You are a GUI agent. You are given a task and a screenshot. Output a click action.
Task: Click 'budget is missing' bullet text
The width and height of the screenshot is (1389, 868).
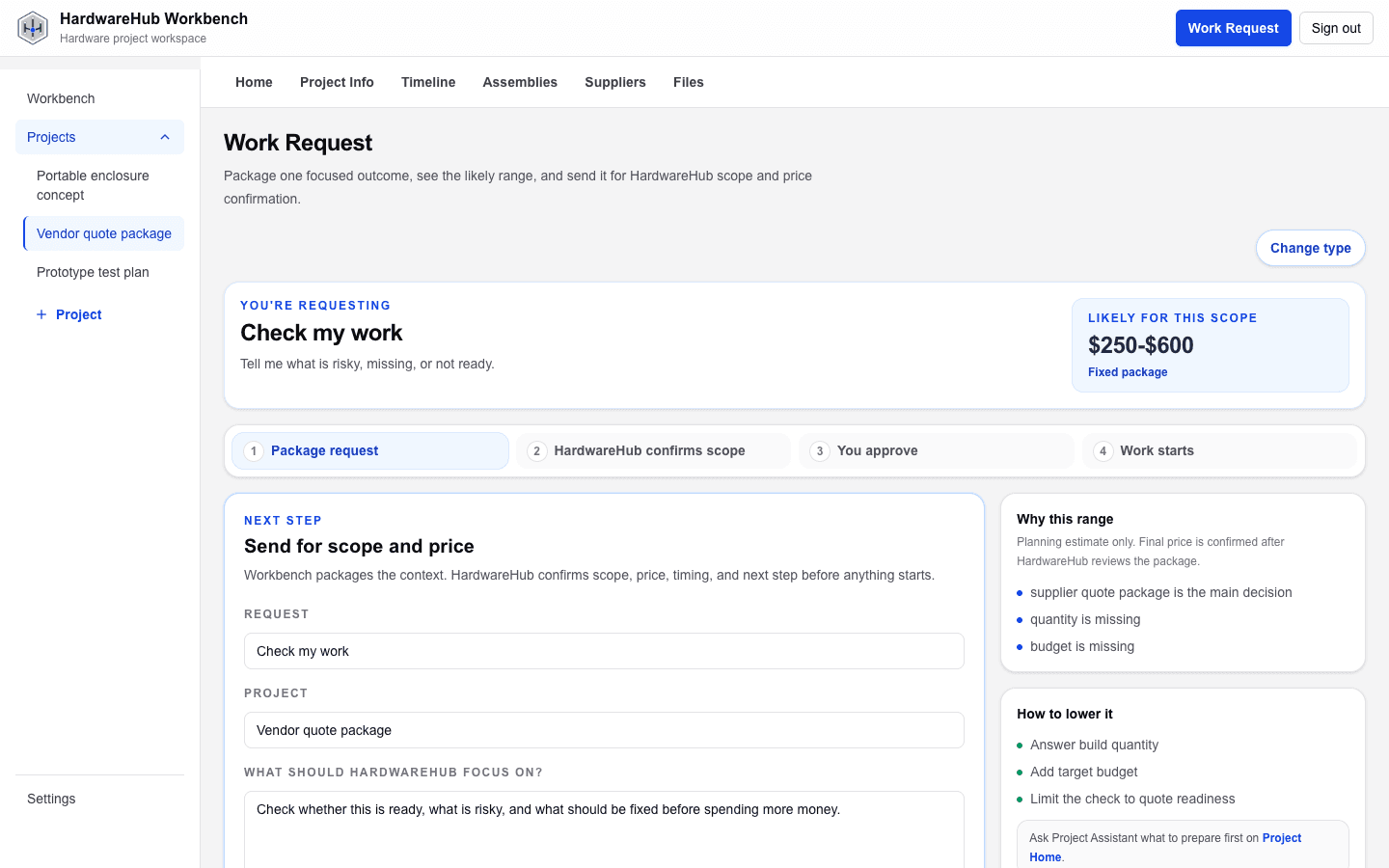pyautogui.click(x=1082, y=646)
